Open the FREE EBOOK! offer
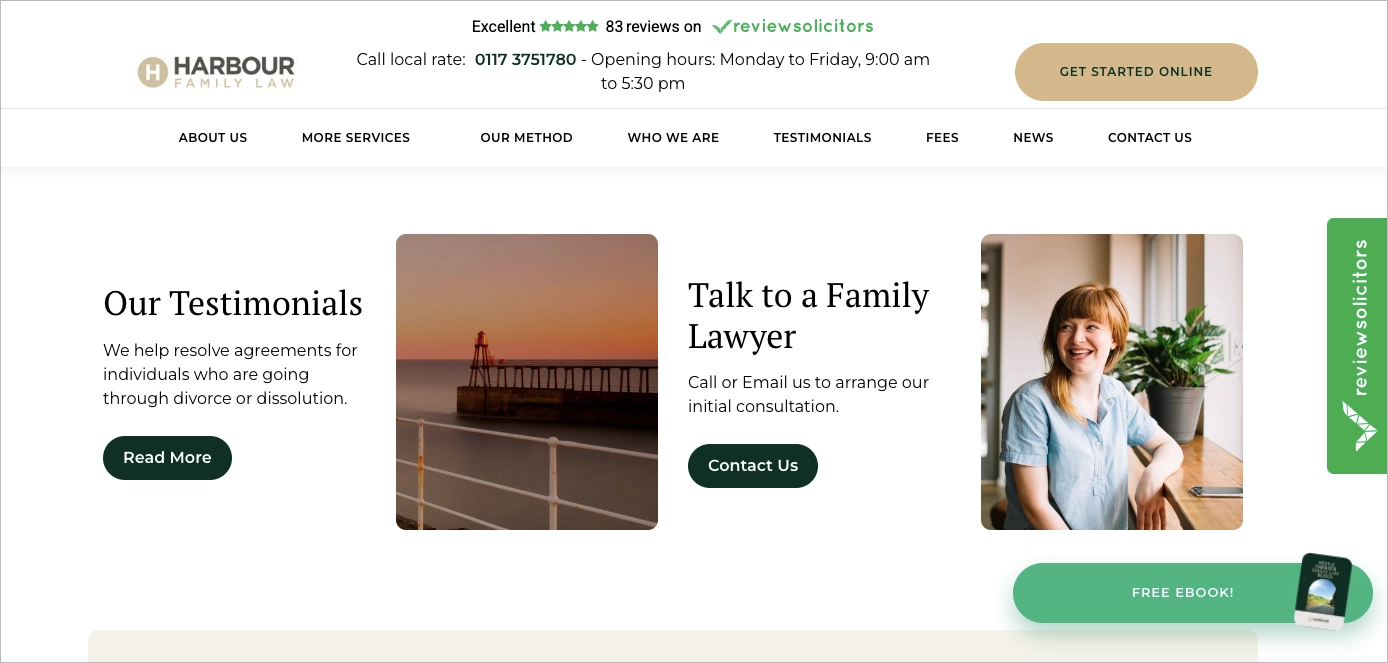The width and height of the screenshot is (1388, 663). (1182, 592)
